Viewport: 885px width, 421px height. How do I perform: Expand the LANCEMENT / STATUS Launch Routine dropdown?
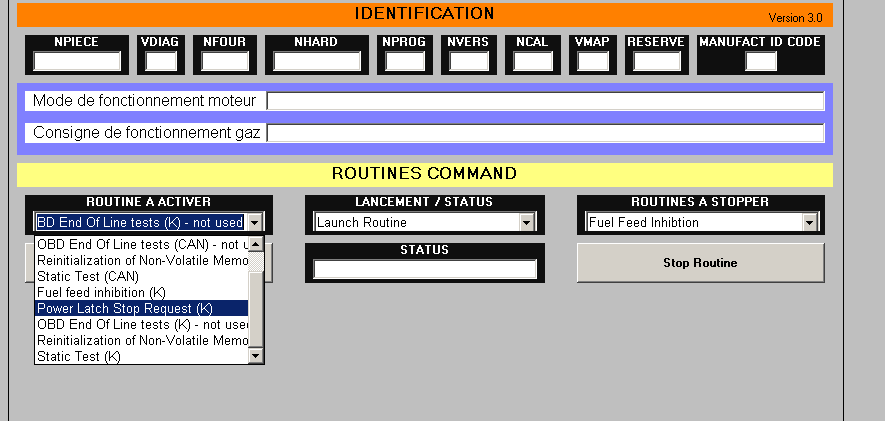(527, 222)
